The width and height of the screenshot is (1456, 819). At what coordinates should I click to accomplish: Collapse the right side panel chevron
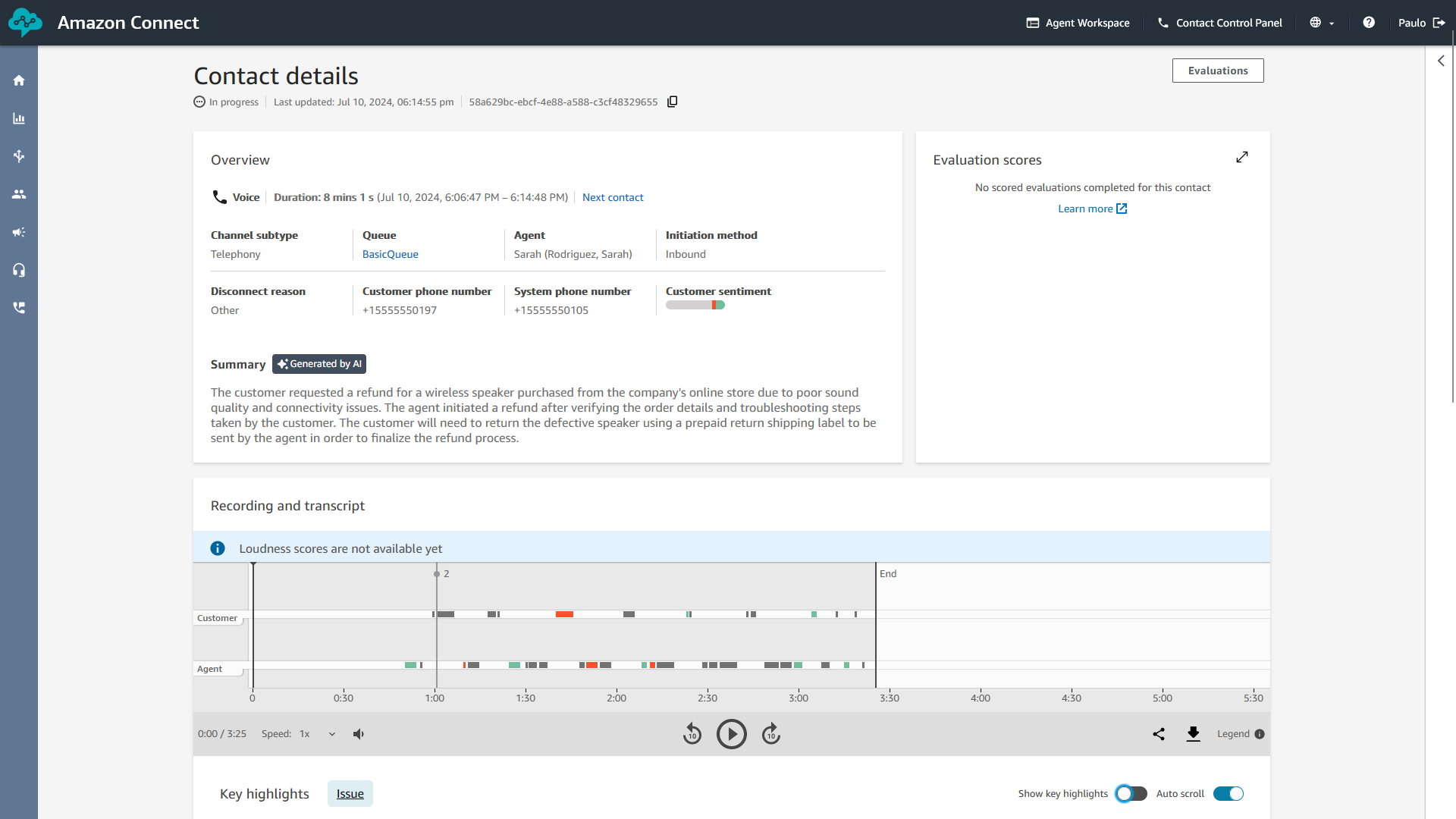click(1441, 61)
